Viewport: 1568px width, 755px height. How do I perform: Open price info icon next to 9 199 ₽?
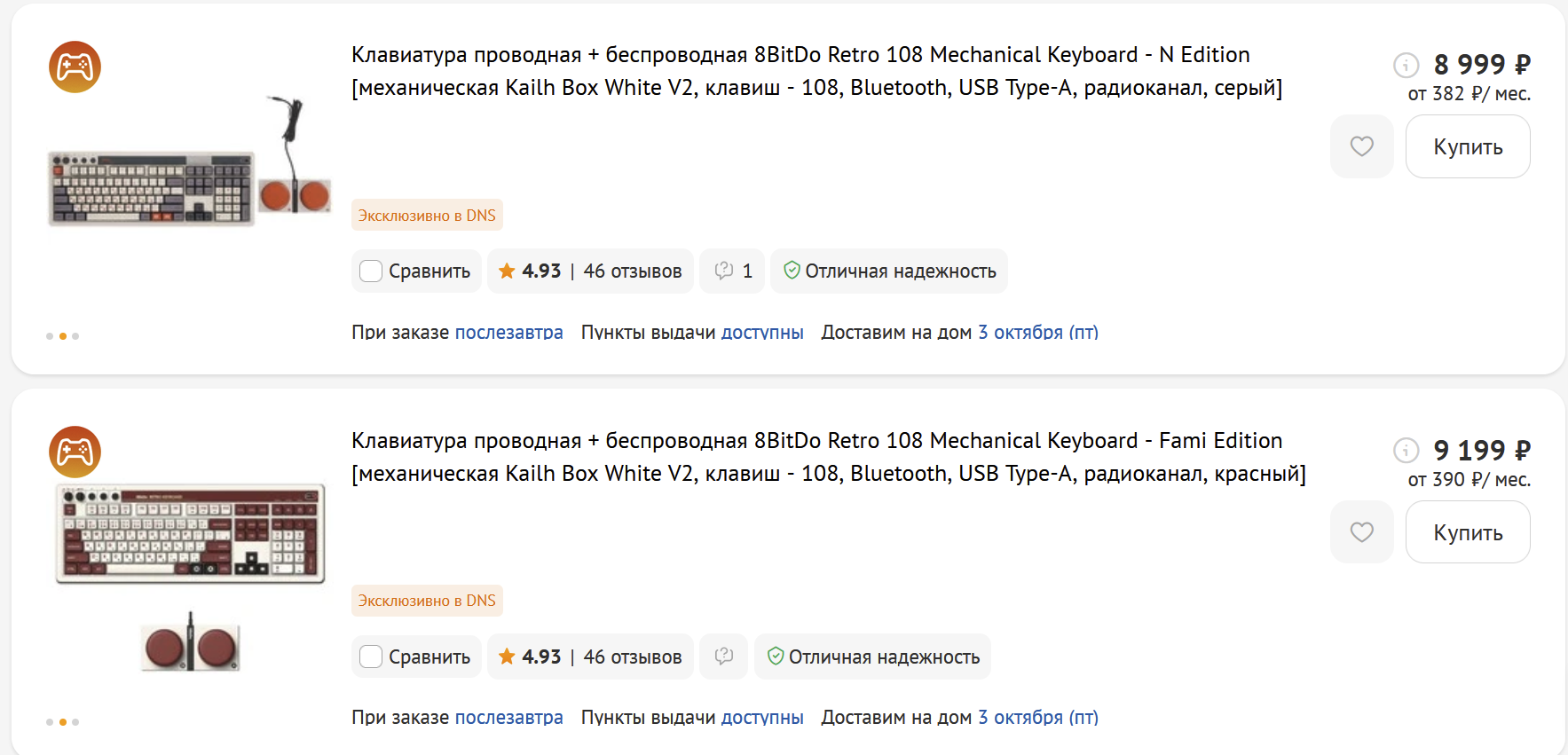(x=1406, y=451)
